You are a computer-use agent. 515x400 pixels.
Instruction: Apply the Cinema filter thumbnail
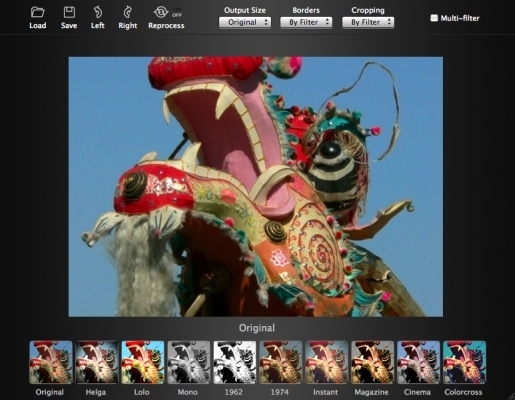point(419,362)
